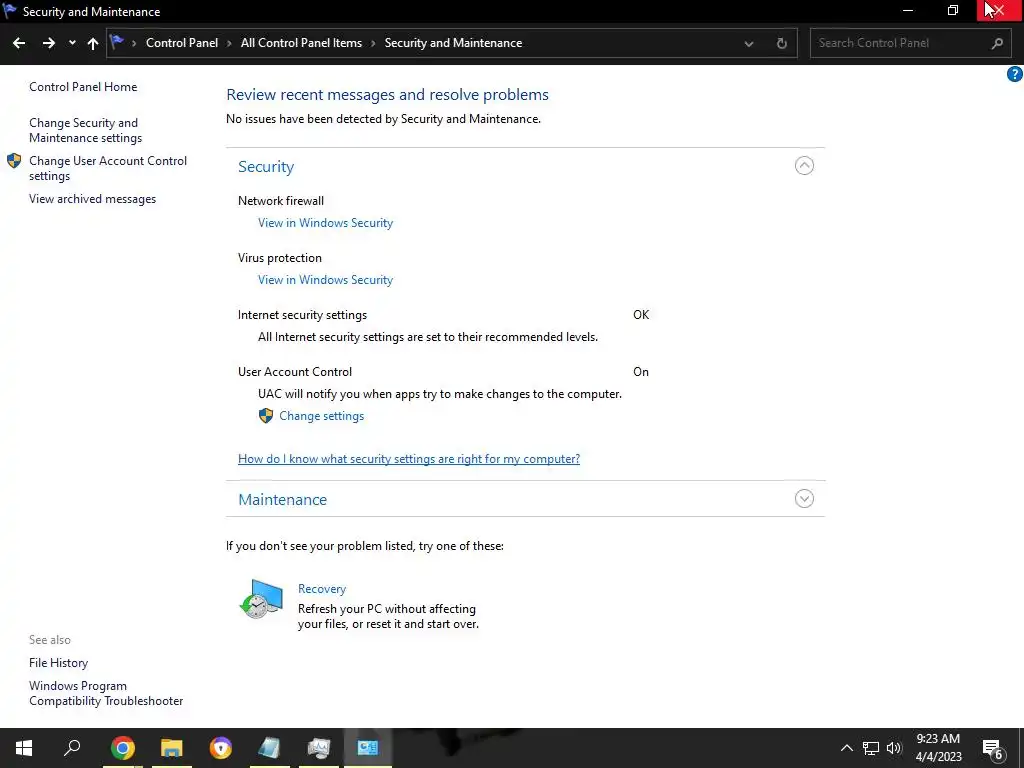The image size is (1024, 768).
Task: Select All Control Panel Items breadcrumb
Action: click(x=301, y=43)
